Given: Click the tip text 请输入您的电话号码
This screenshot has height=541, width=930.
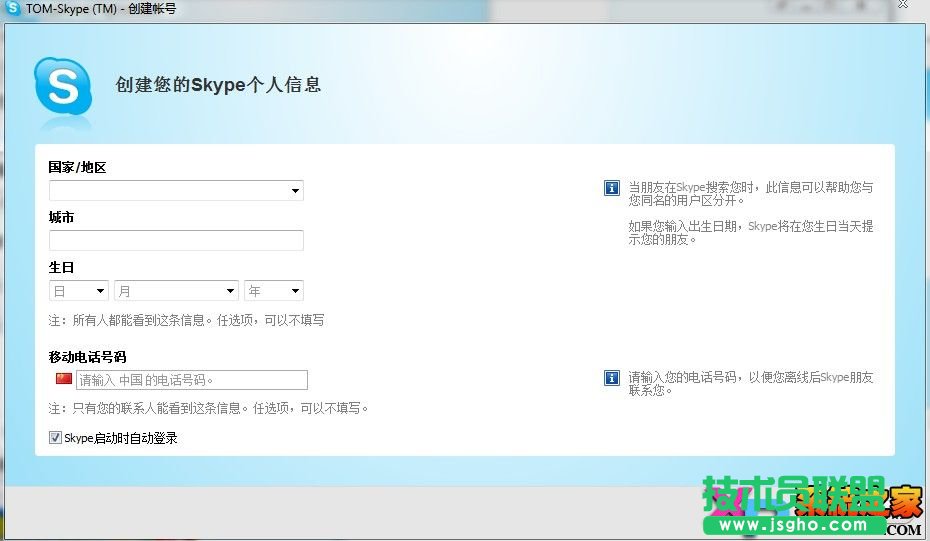Looking at the screenshot, I should coord(751,384).
